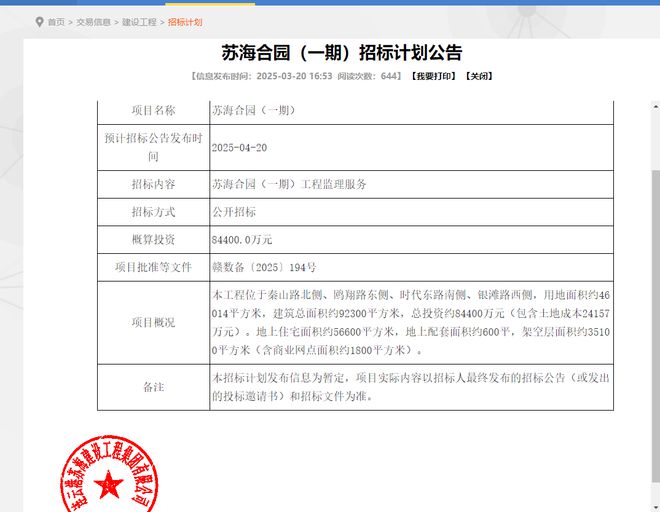Click the scrollbar up arrow
Viewport: 660px width, 512px height.
(x=656, y=106)
